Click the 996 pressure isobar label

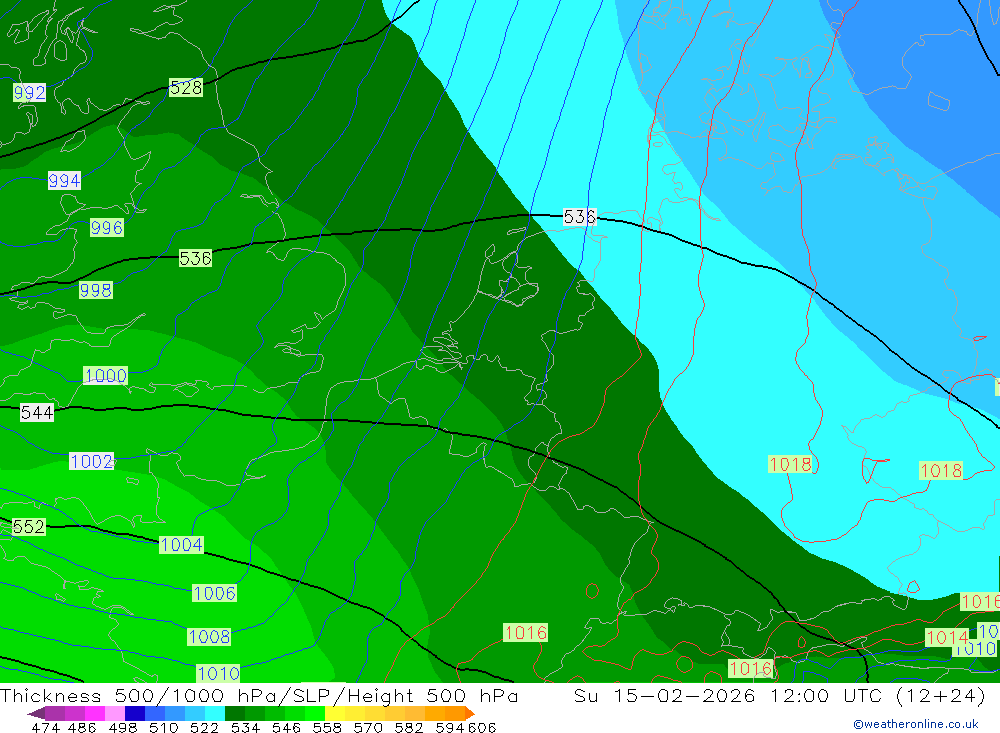(x=107, y=227)
